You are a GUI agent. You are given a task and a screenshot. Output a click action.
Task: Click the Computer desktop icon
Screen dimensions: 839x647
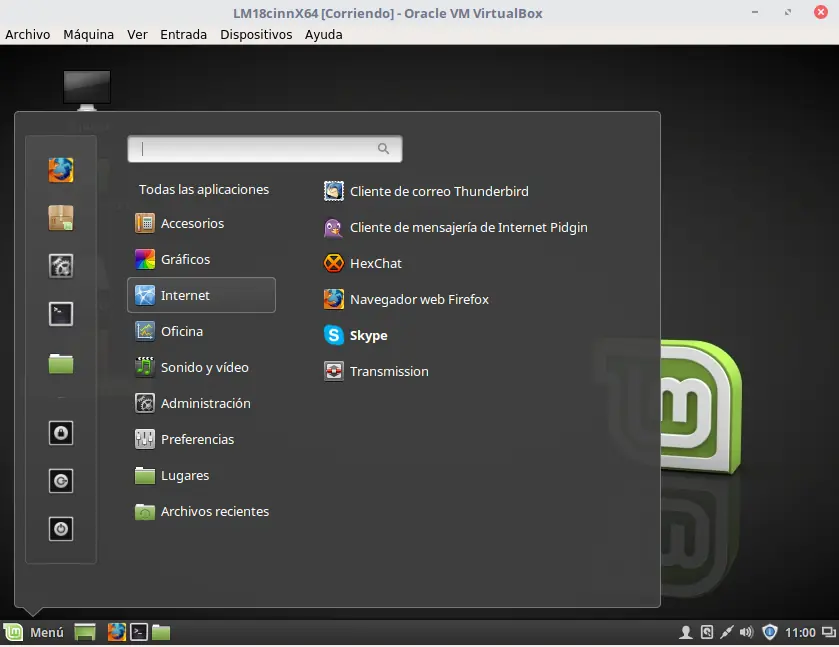tap(87, 90)
